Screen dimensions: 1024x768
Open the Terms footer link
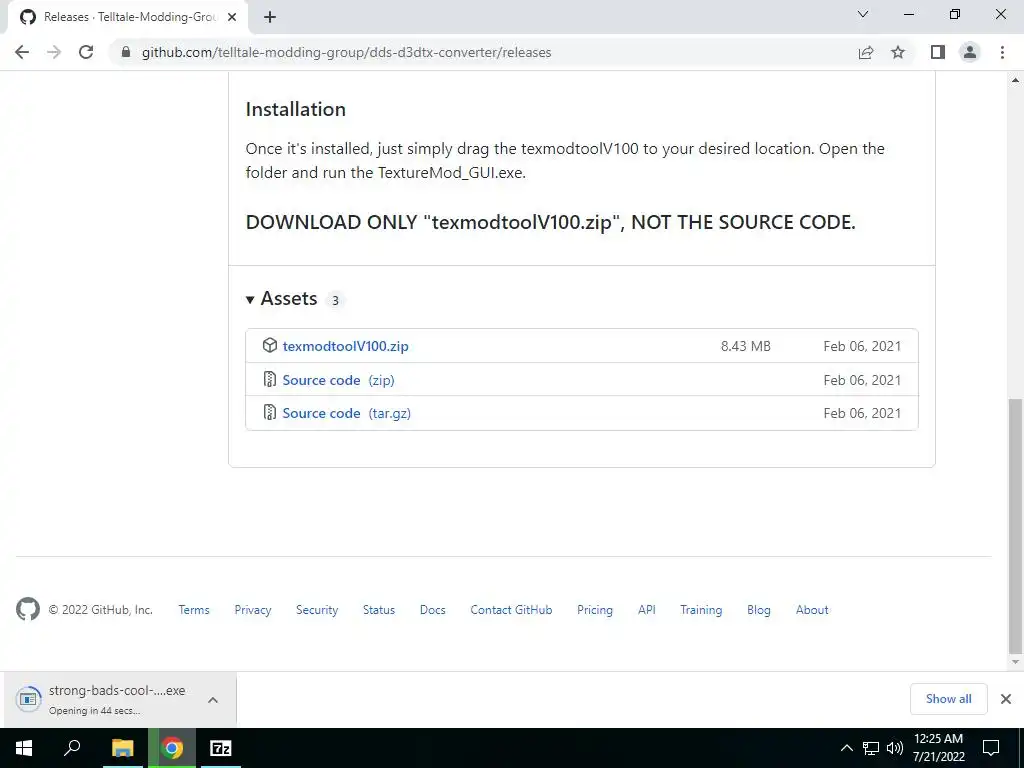click(x=194, y=610)
